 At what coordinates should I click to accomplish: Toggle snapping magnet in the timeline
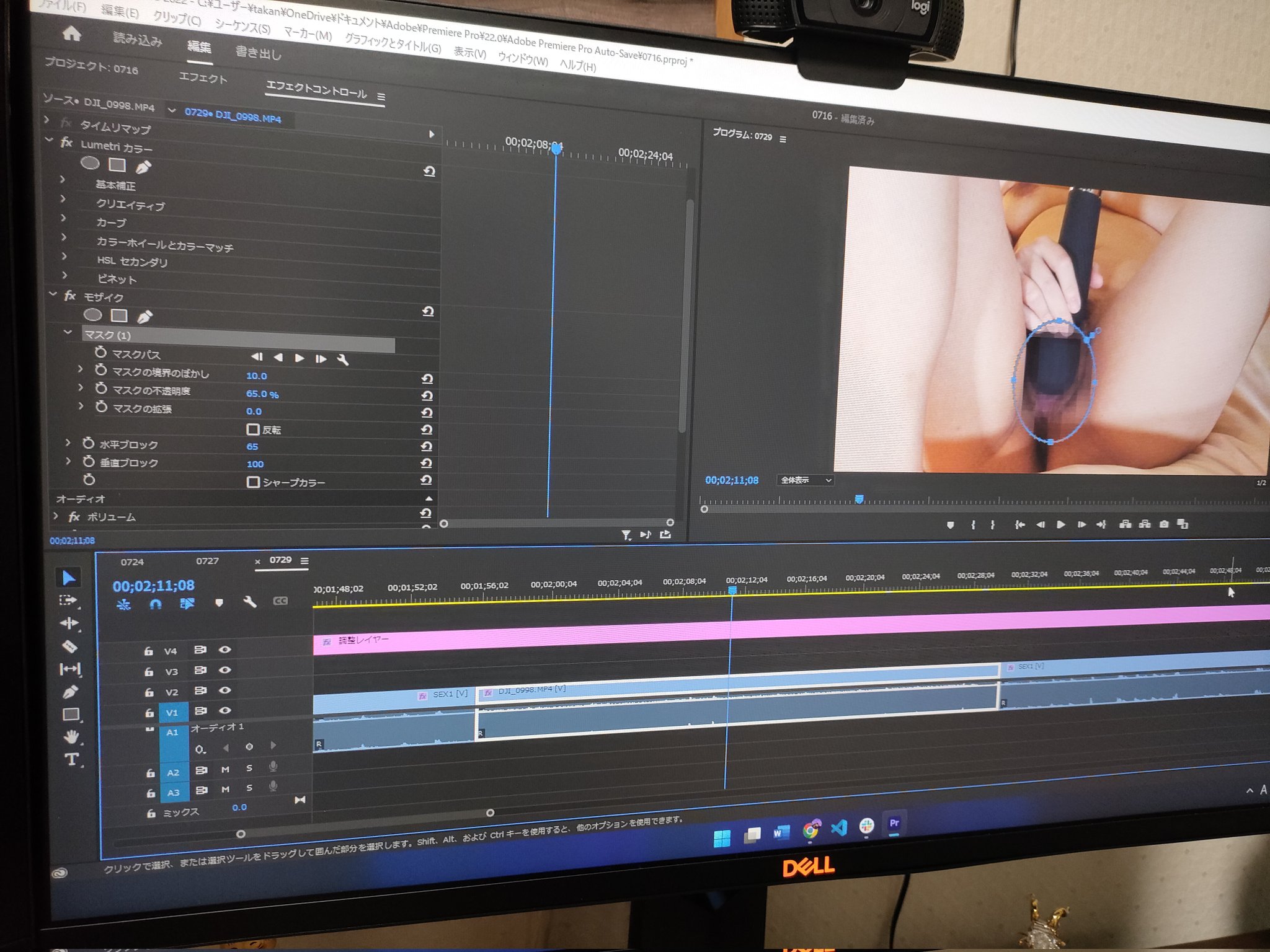(x=156, y=603)
